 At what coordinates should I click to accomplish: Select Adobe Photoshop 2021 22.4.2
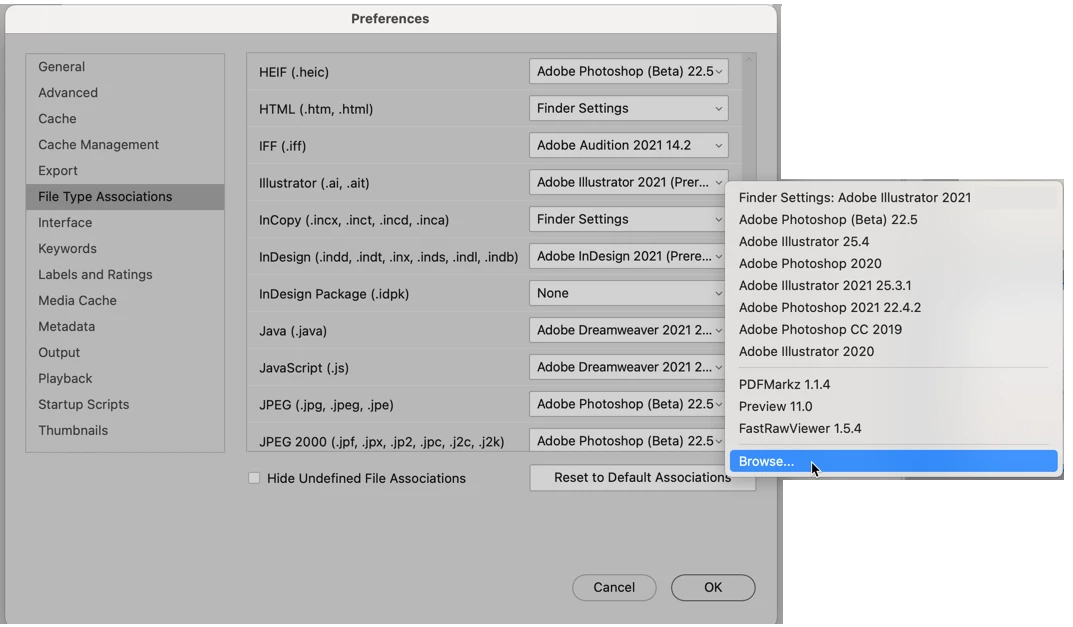tap(893, 307)
